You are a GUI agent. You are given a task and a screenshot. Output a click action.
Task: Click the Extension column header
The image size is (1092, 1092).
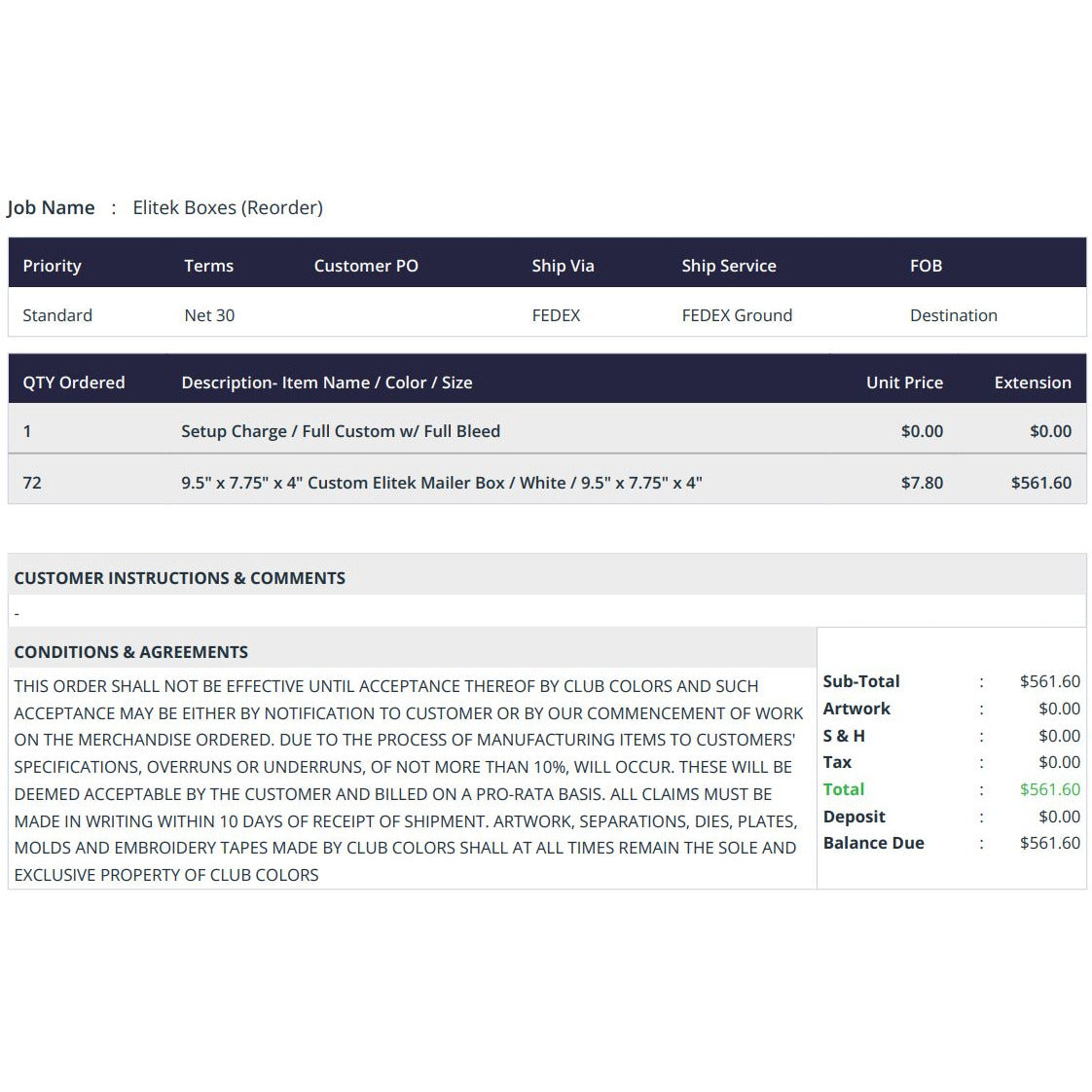point(1033,382)
